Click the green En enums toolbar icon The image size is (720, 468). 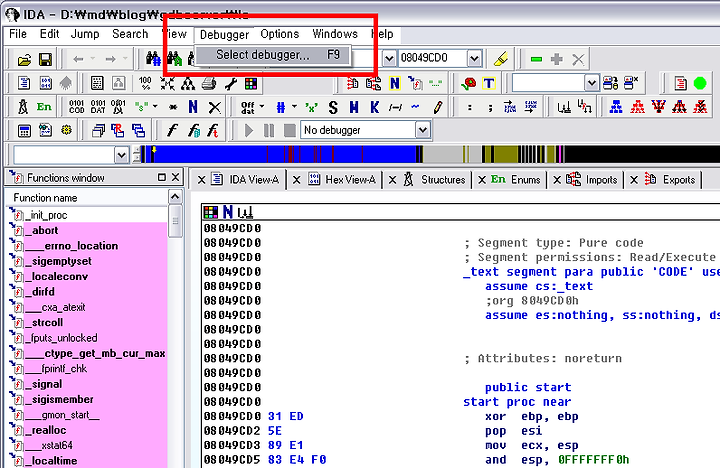[44, 107]
